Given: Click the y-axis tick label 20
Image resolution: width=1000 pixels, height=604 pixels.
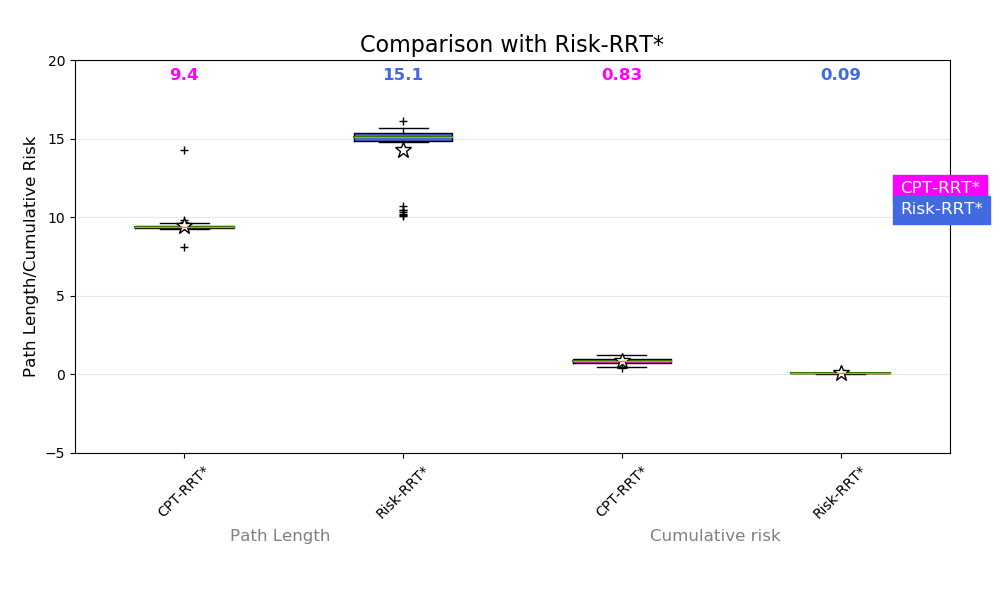Looking at the screenshot, I should 56,61.
